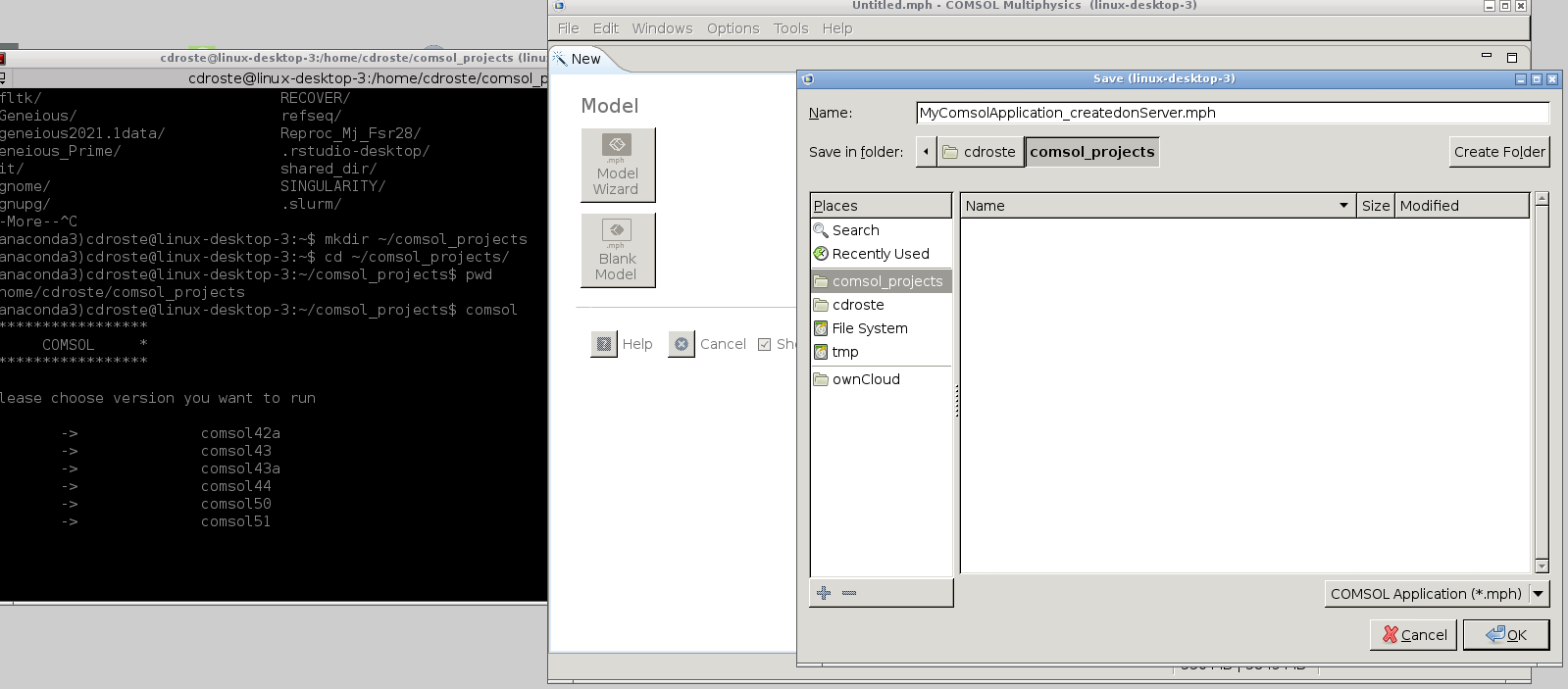Click the file list scrollbar up arrow
The height and width of the screenshot is (689, 1568).
(1542, 200)
